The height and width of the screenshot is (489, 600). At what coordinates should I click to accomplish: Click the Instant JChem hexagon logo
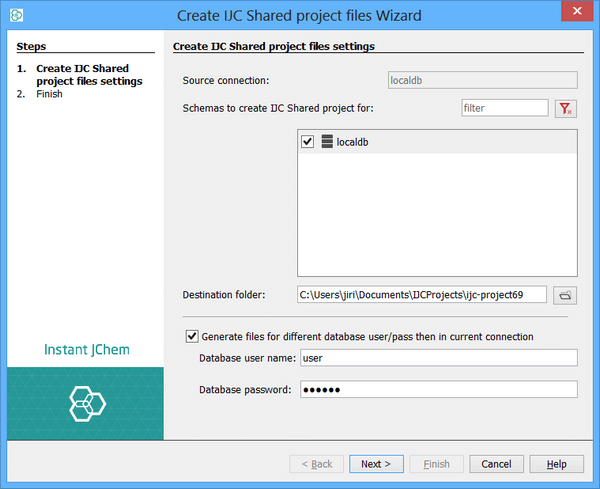[85, 402]
